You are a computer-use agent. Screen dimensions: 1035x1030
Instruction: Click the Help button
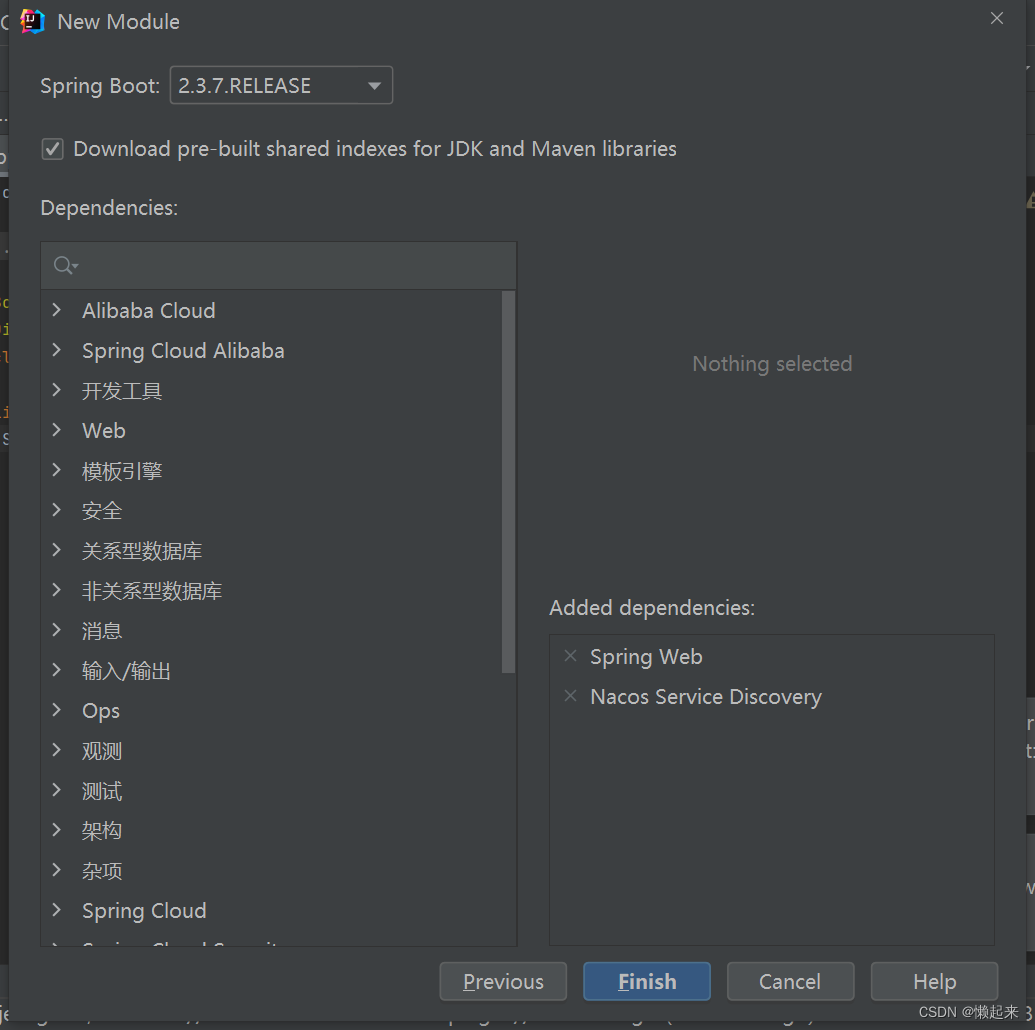pos(934,981)
